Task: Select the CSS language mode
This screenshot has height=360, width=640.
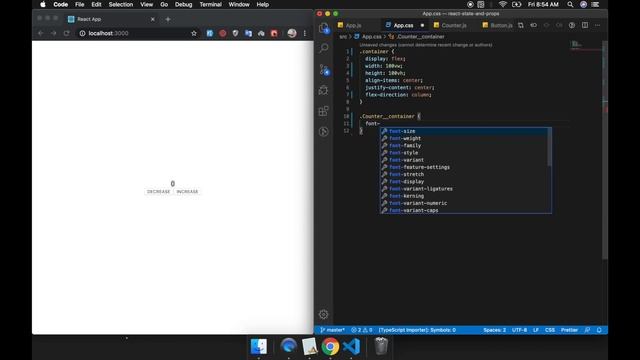Action: (x=550, y=330)
